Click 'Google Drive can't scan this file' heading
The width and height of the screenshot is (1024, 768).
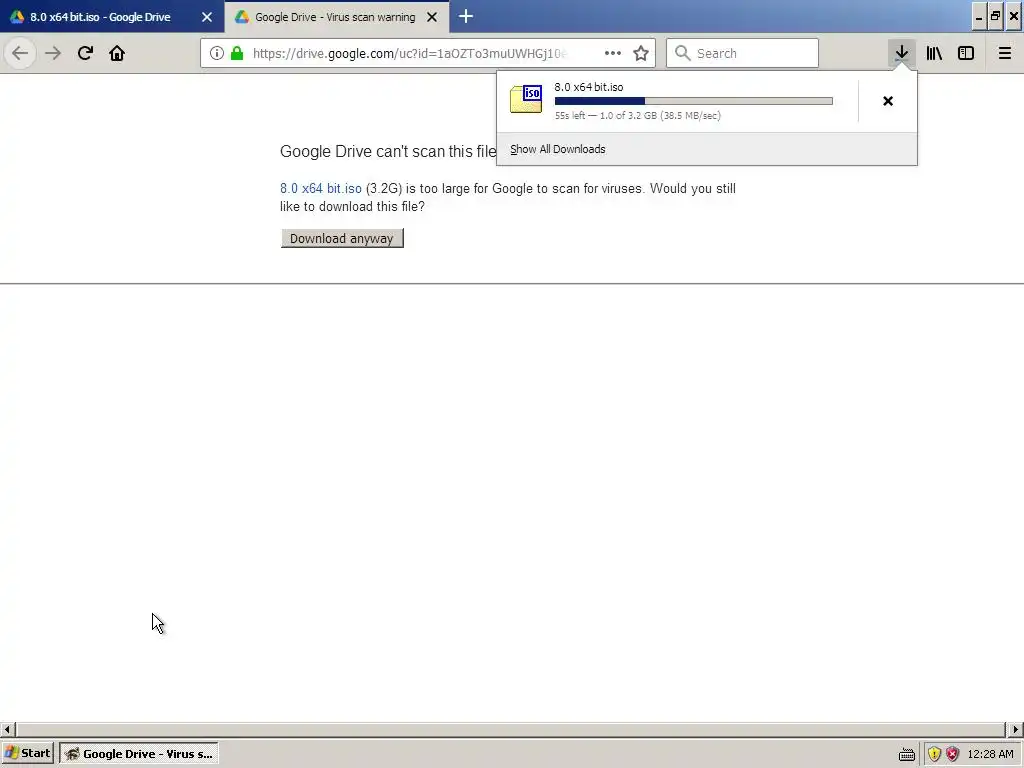[388, 152]
